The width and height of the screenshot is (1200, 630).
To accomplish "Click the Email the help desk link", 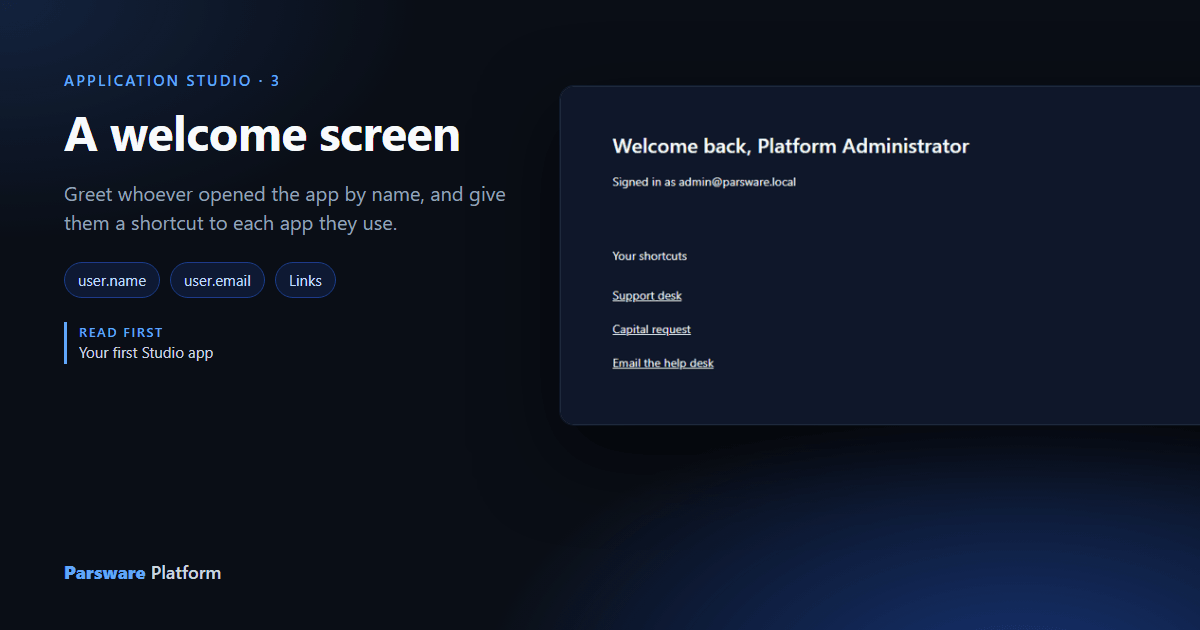I will 663,364.
